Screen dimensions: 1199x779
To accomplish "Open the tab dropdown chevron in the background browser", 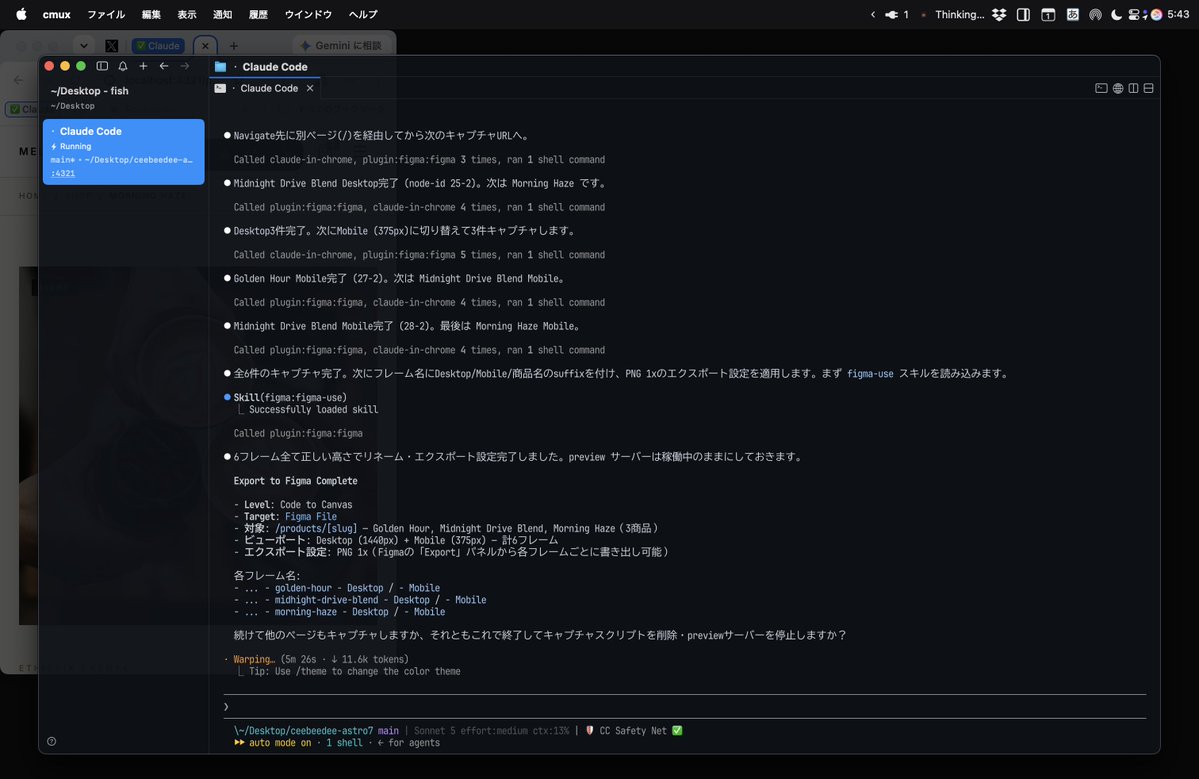I will (x=83, y=46).
